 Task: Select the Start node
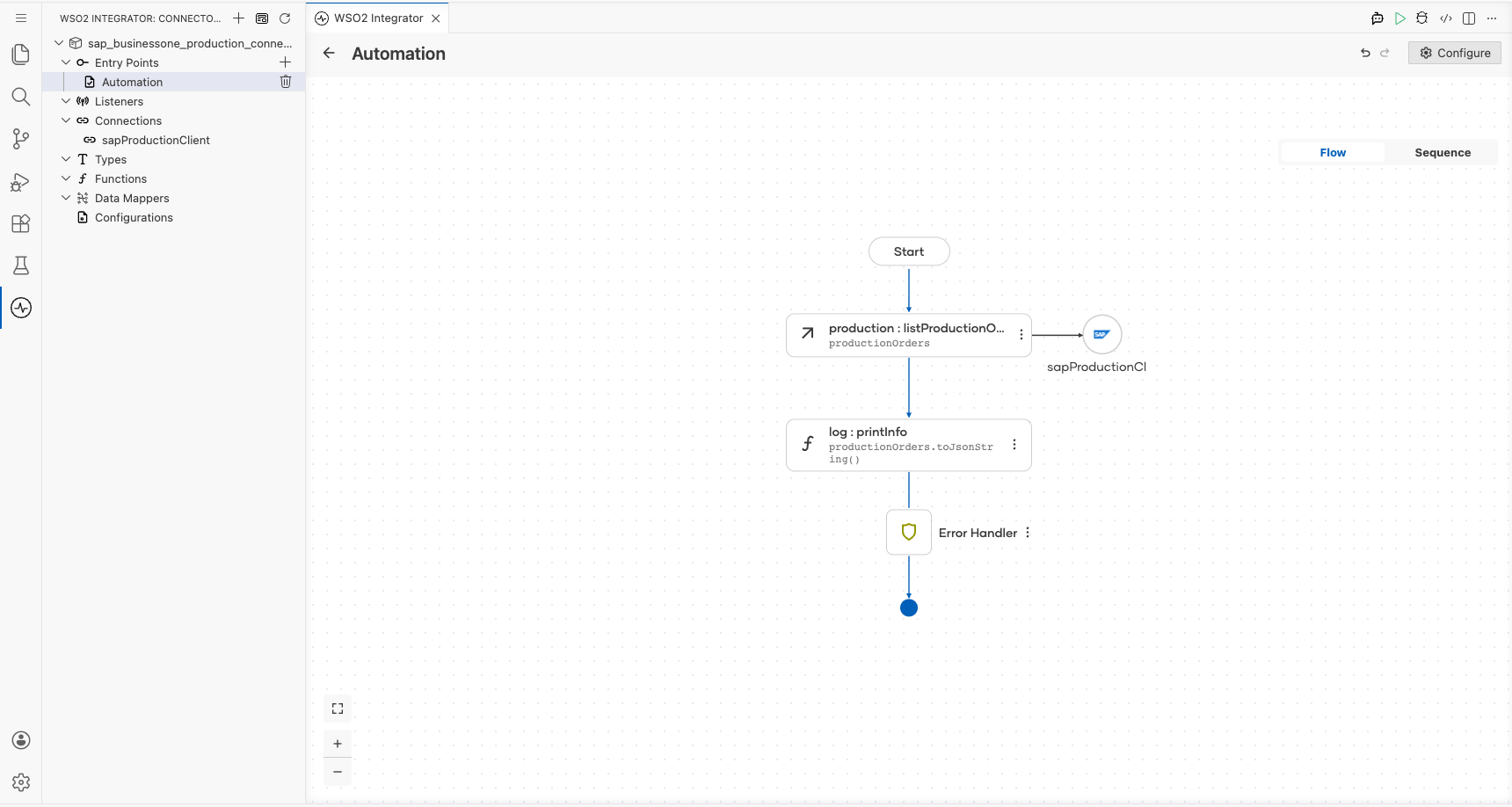click(909, 251)
